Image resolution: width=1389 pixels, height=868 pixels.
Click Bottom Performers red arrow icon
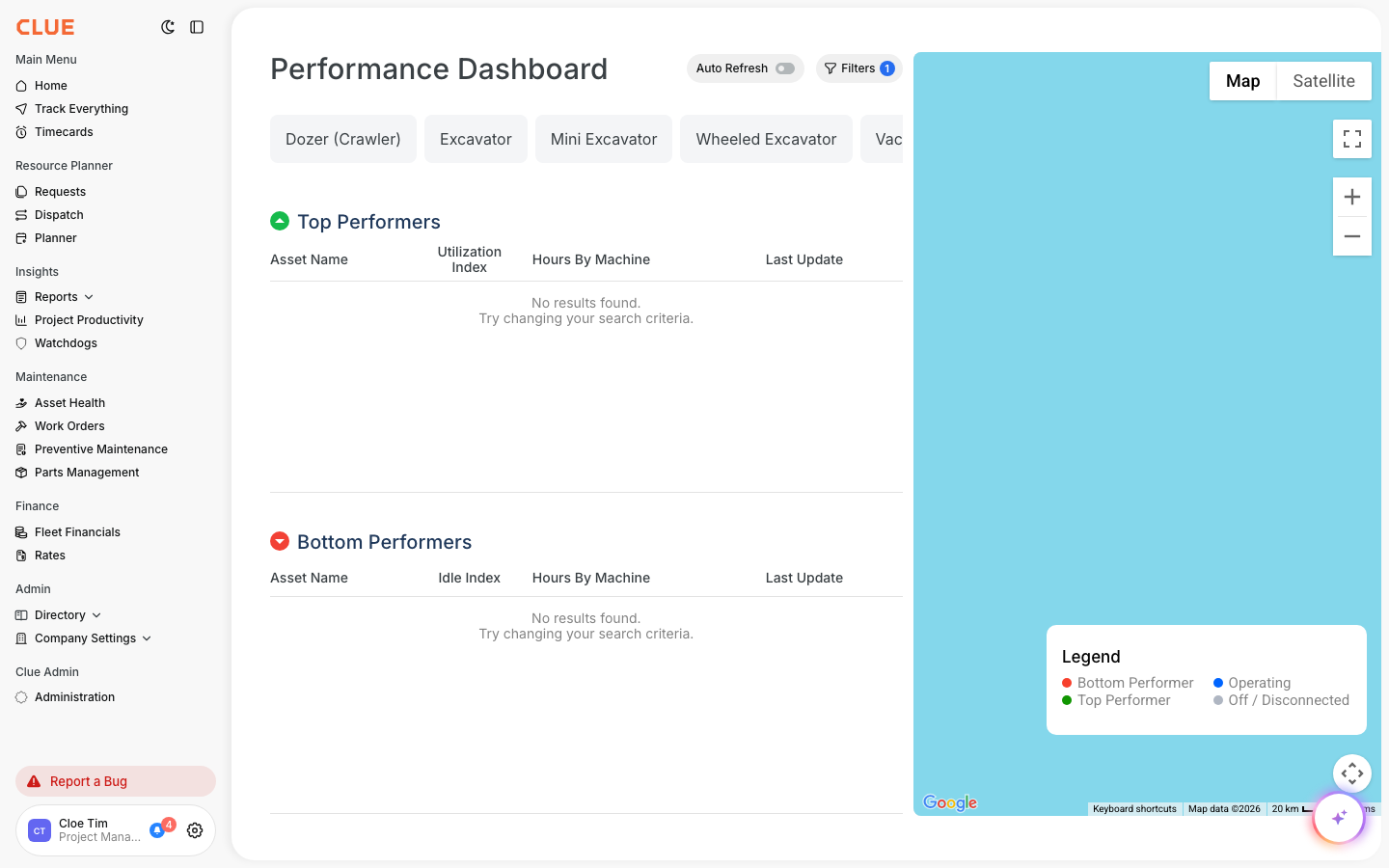point(280,541)
